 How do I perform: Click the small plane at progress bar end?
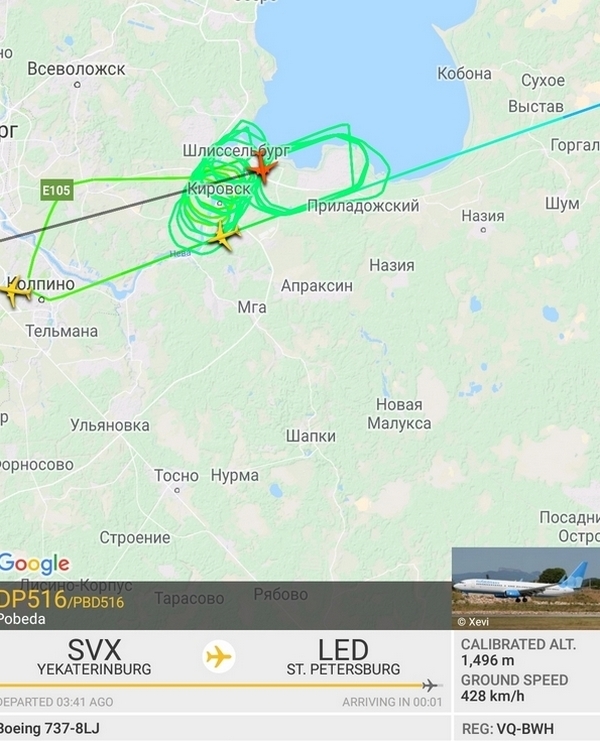(429, 685)
